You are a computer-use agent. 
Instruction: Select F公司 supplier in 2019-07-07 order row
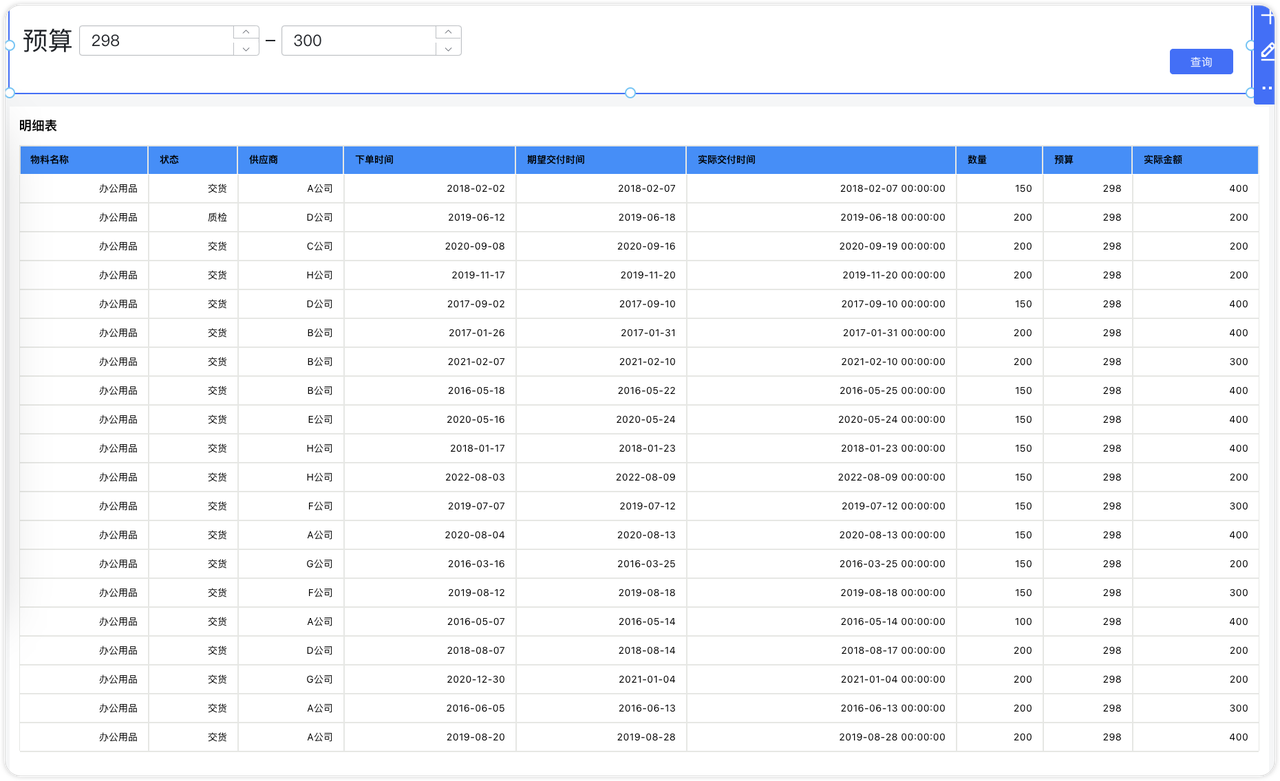291,506
